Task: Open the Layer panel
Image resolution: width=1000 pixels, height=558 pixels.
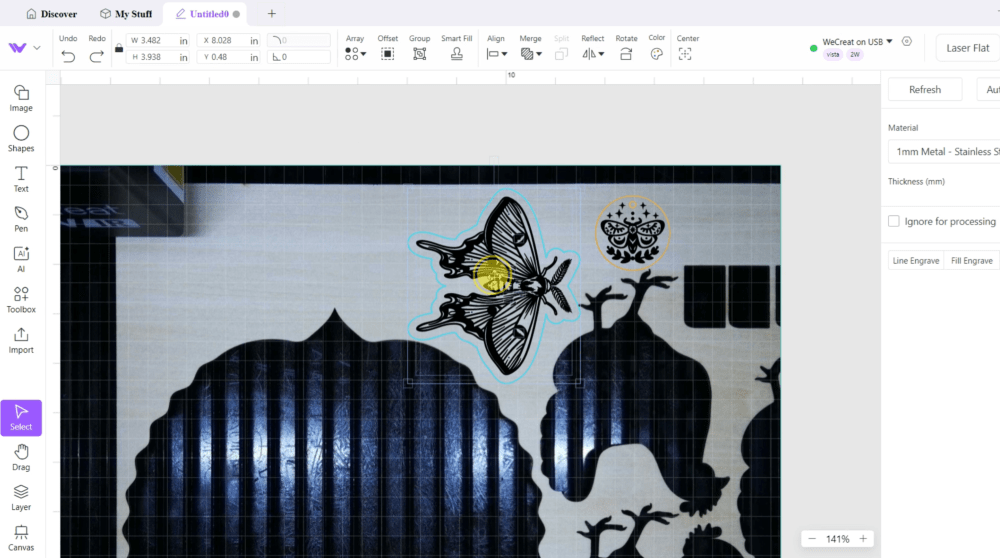Action: (21, 497)
